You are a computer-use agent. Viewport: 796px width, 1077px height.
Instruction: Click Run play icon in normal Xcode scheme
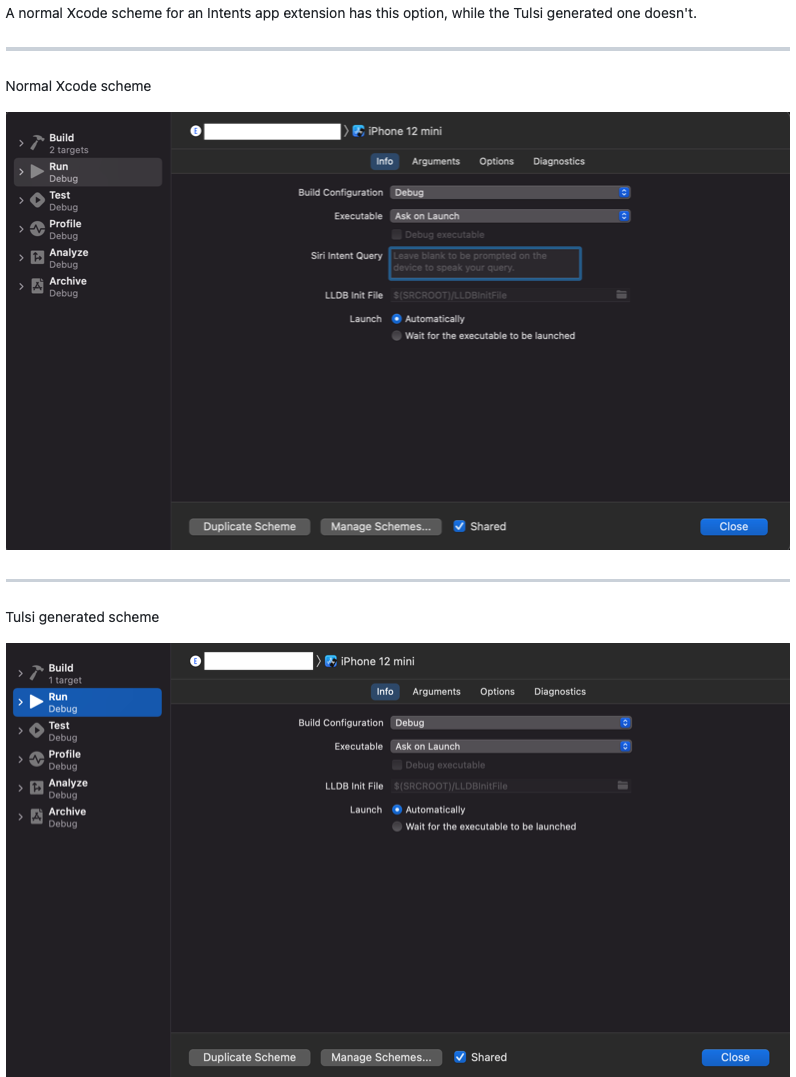tap(37, 172)
